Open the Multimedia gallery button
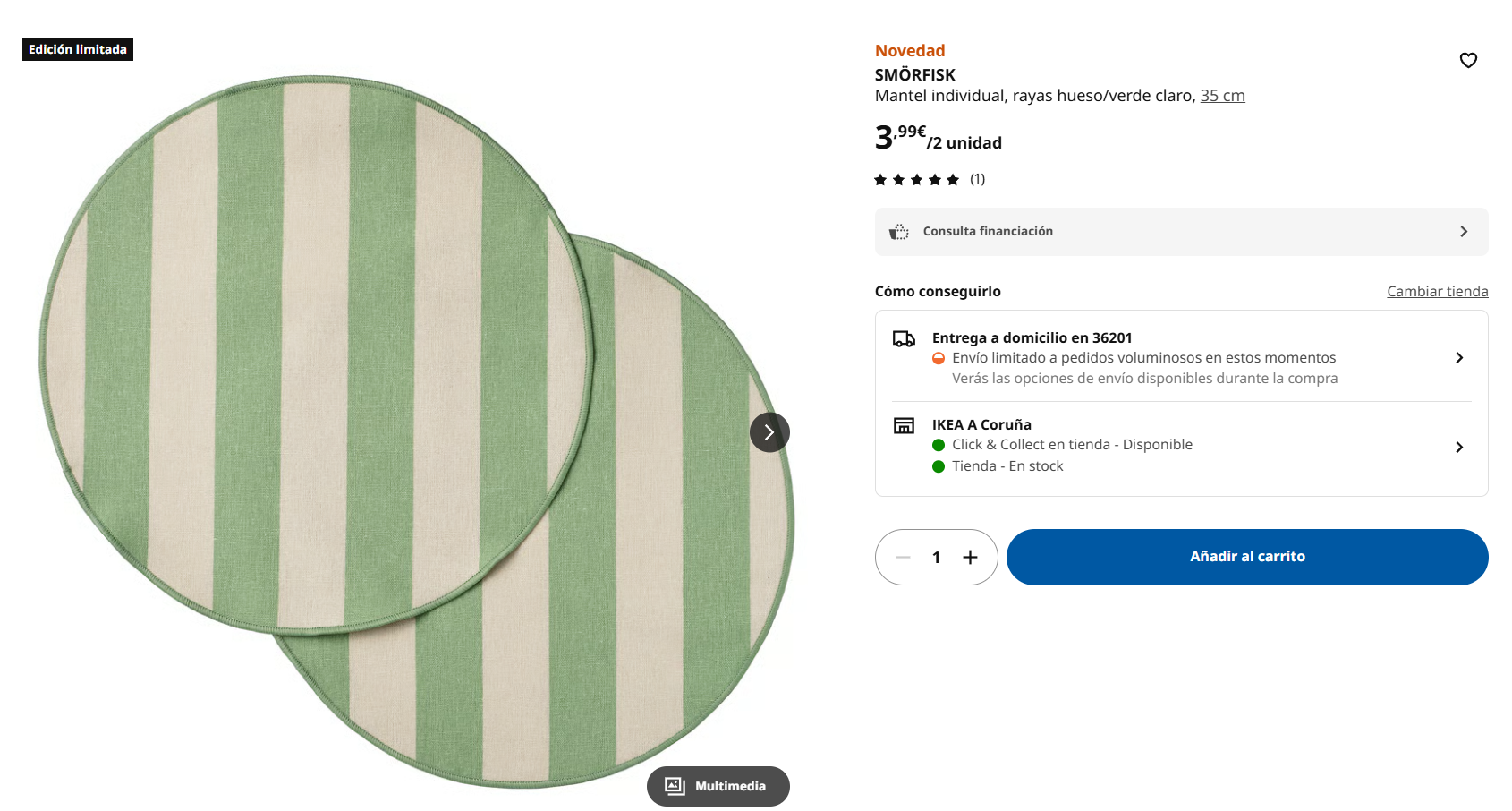This screenshot has width=1512, height=811. (718, 786)
